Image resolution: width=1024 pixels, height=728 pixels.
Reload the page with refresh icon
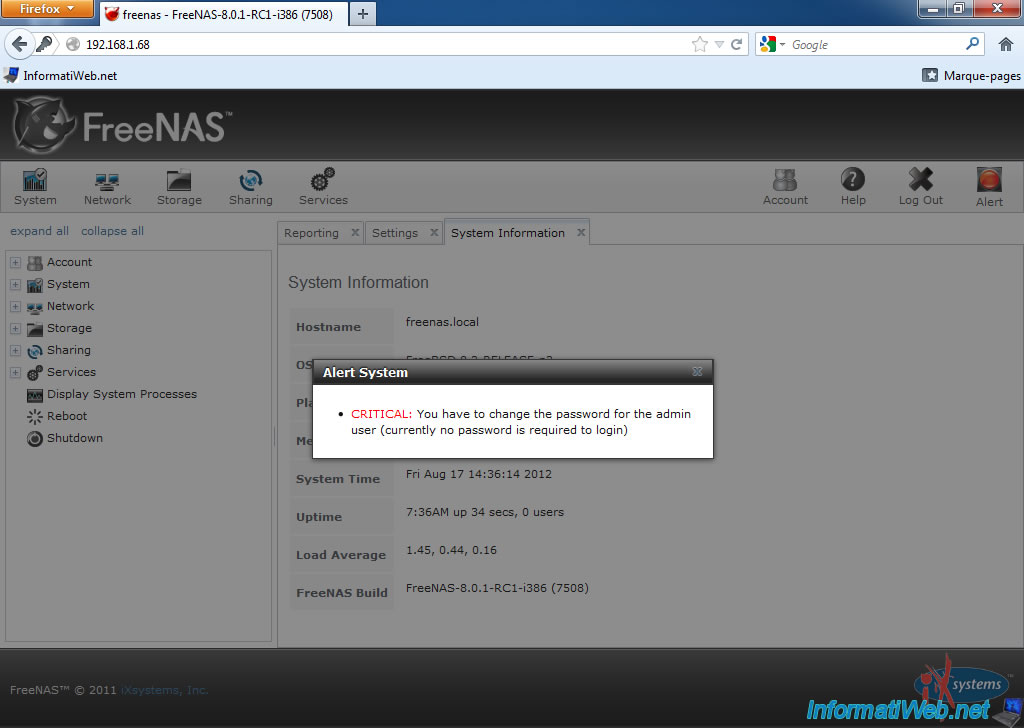click(737, 44)
